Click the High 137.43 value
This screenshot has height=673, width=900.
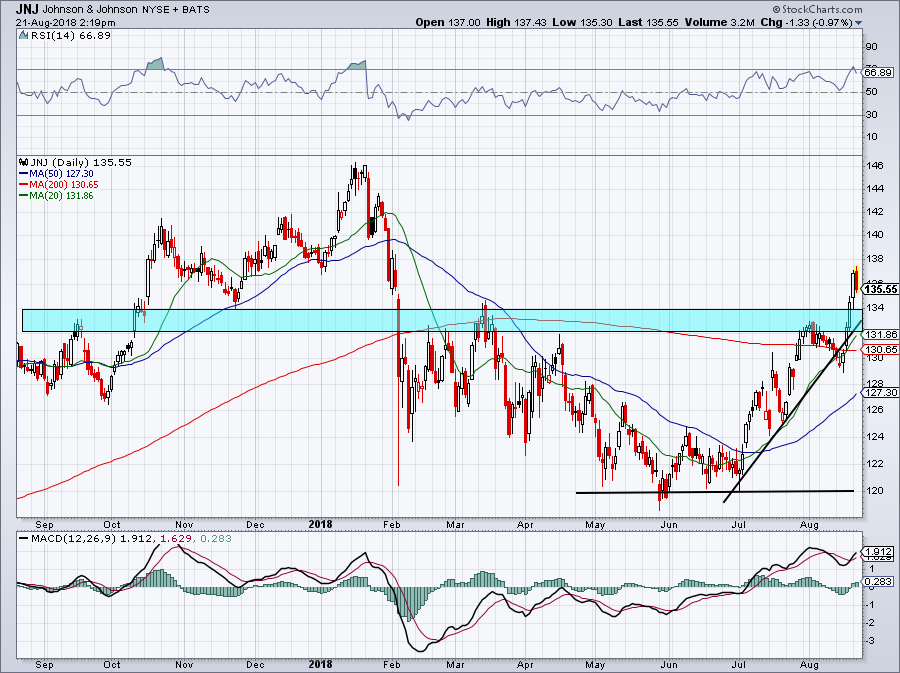(517, 22)
